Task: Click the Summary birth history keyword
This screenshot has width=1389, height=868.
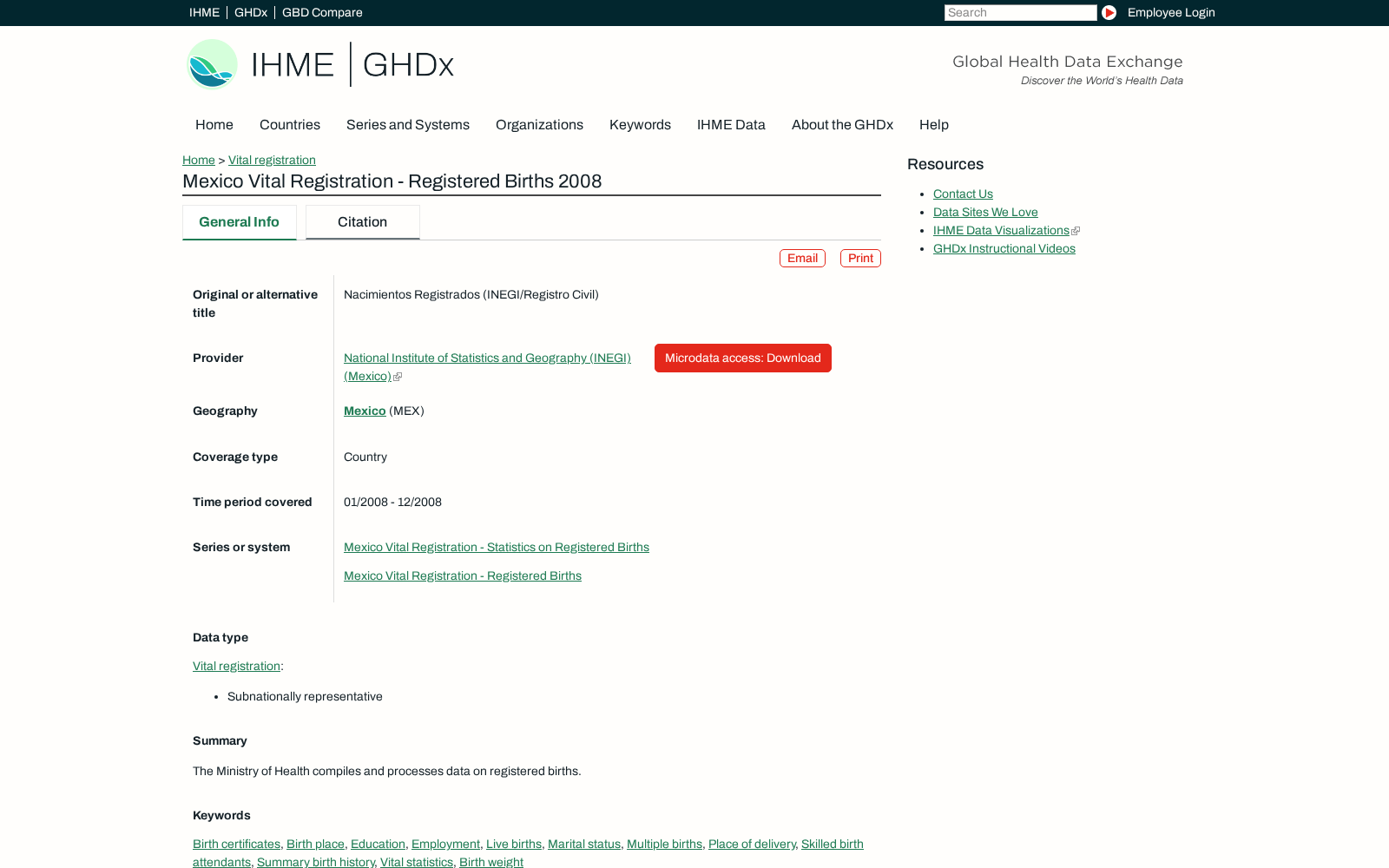Action: click(x=316, y=861)
